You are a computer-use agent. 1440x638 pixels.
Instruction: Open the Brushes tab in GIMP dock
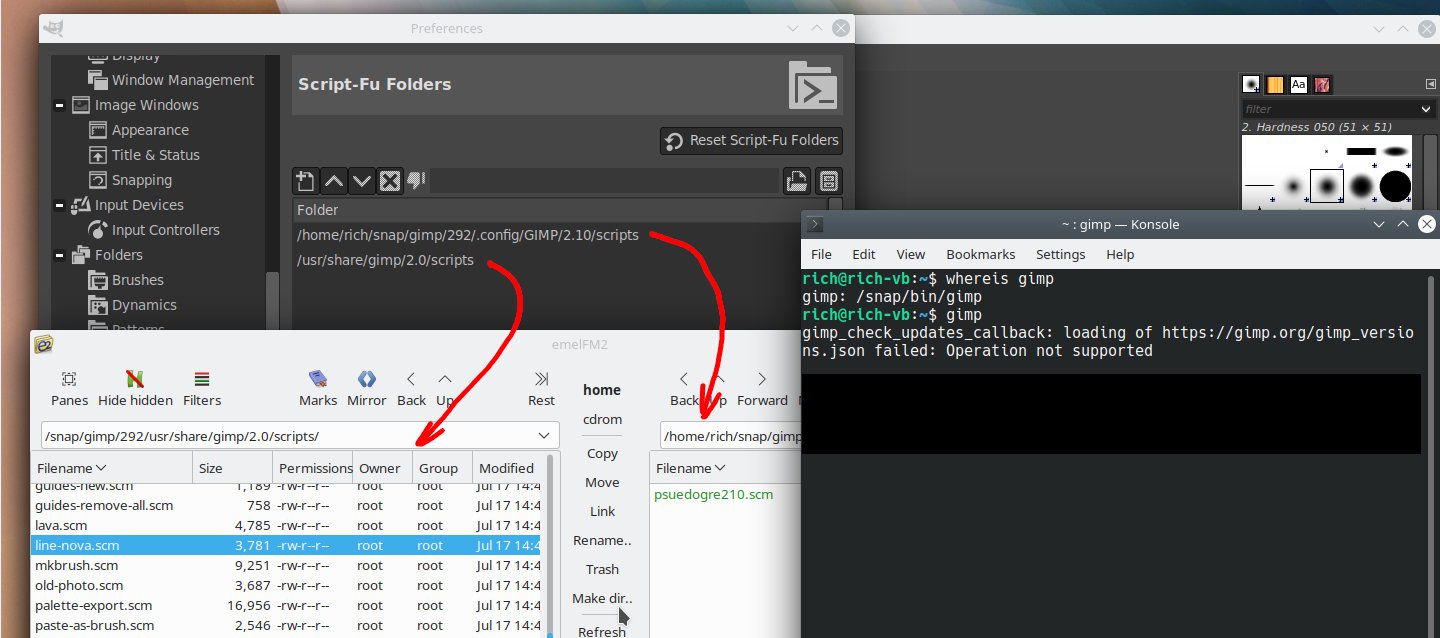(1251, 85)
